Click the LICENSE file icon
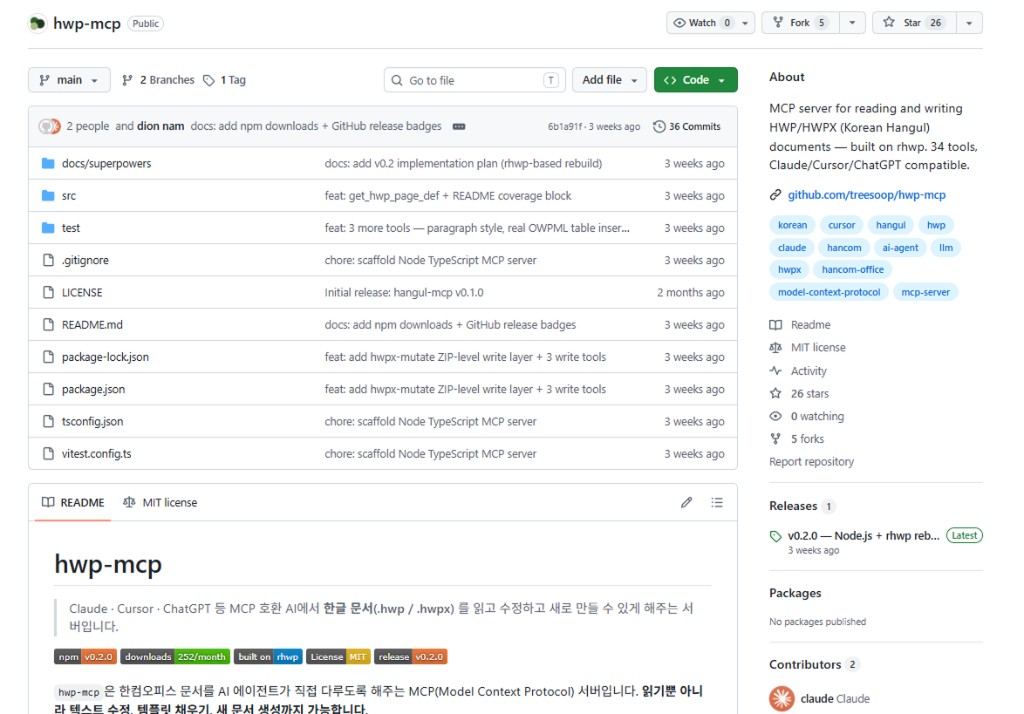Image resolution: width=1024 pixels, height=714 pixels. point(48,292)
